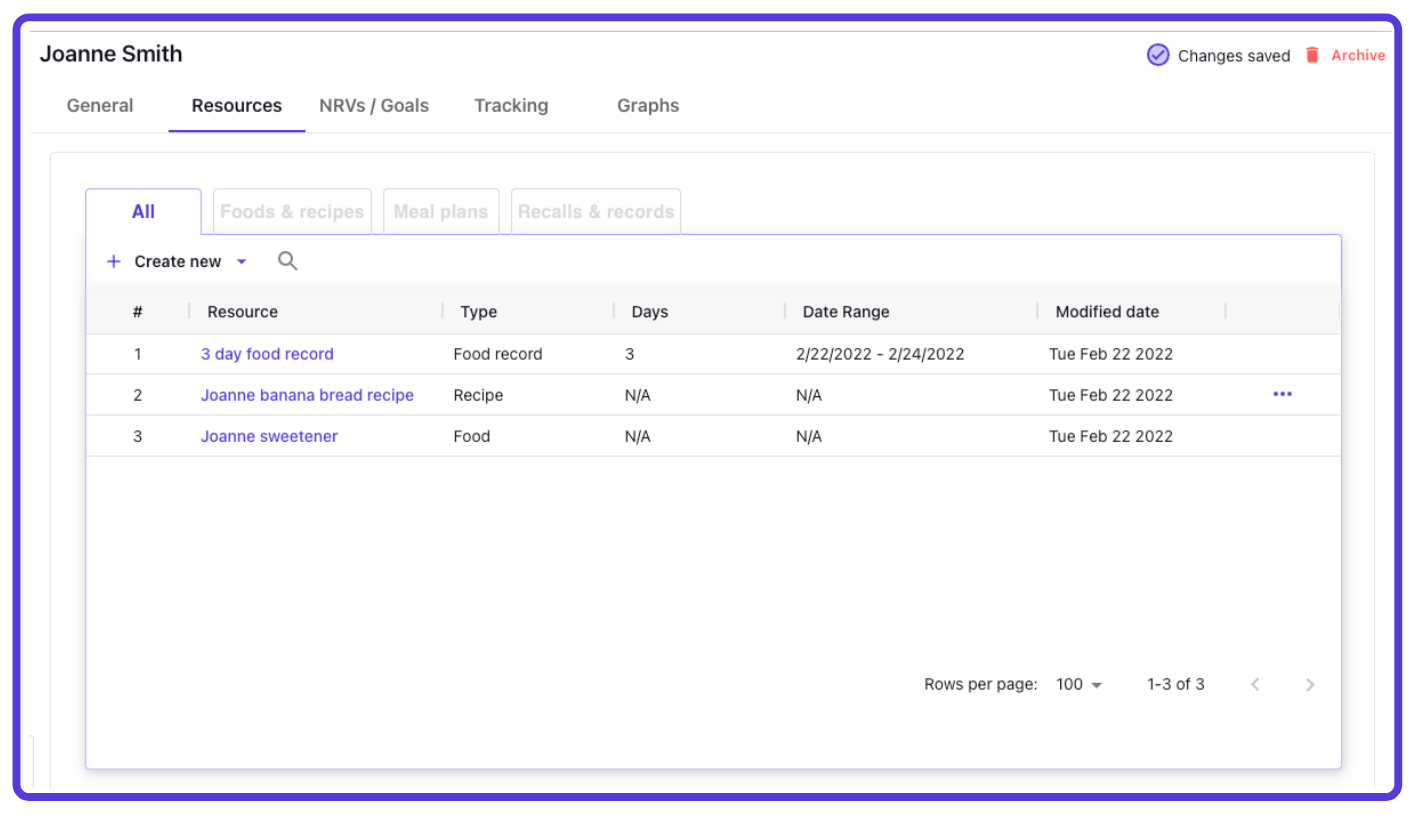Click the Recipe type cell
Viewport: 1410px width, 815px height.
(478, 395)
